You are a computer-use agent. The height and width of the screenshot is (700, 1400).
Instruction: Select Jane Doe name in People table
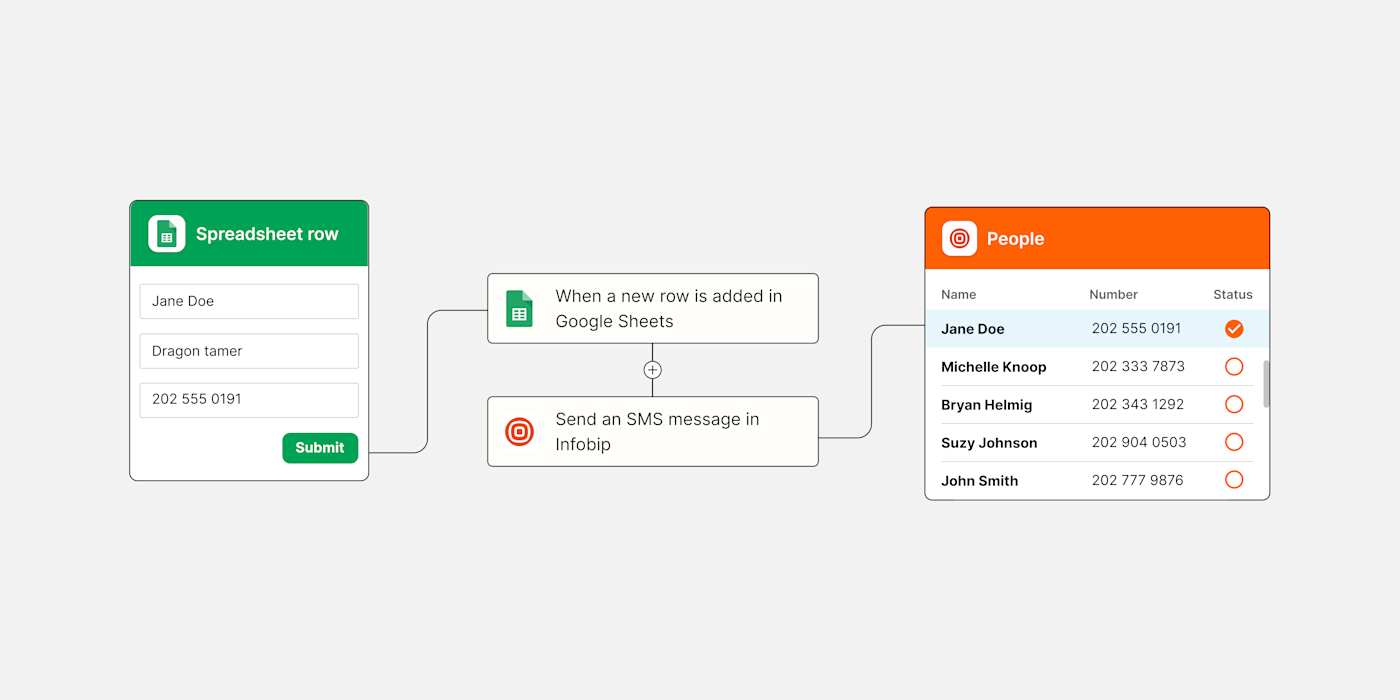(973, 329)
